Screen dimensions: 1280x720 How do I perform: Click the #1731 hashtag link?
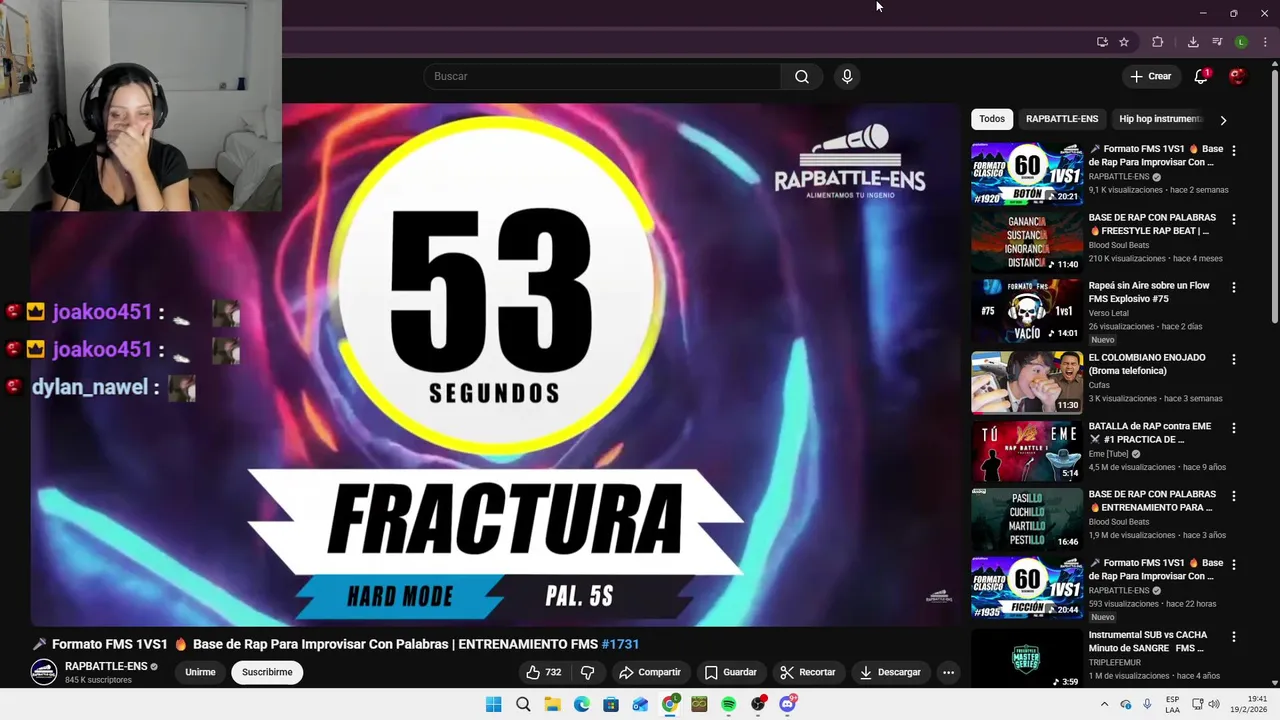point(620,645)
